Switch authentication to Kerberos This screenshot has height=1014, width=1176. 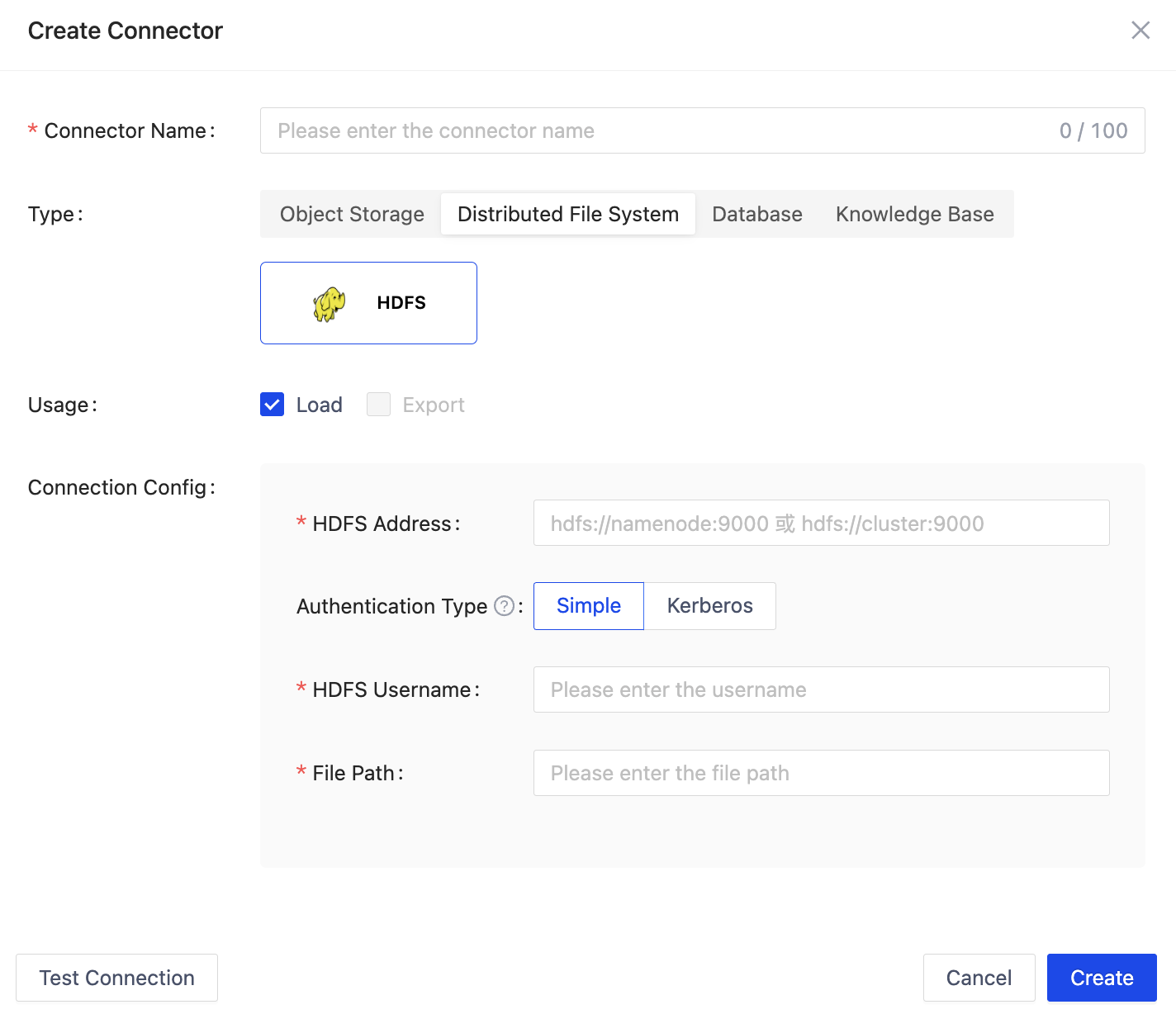(709, 606)
